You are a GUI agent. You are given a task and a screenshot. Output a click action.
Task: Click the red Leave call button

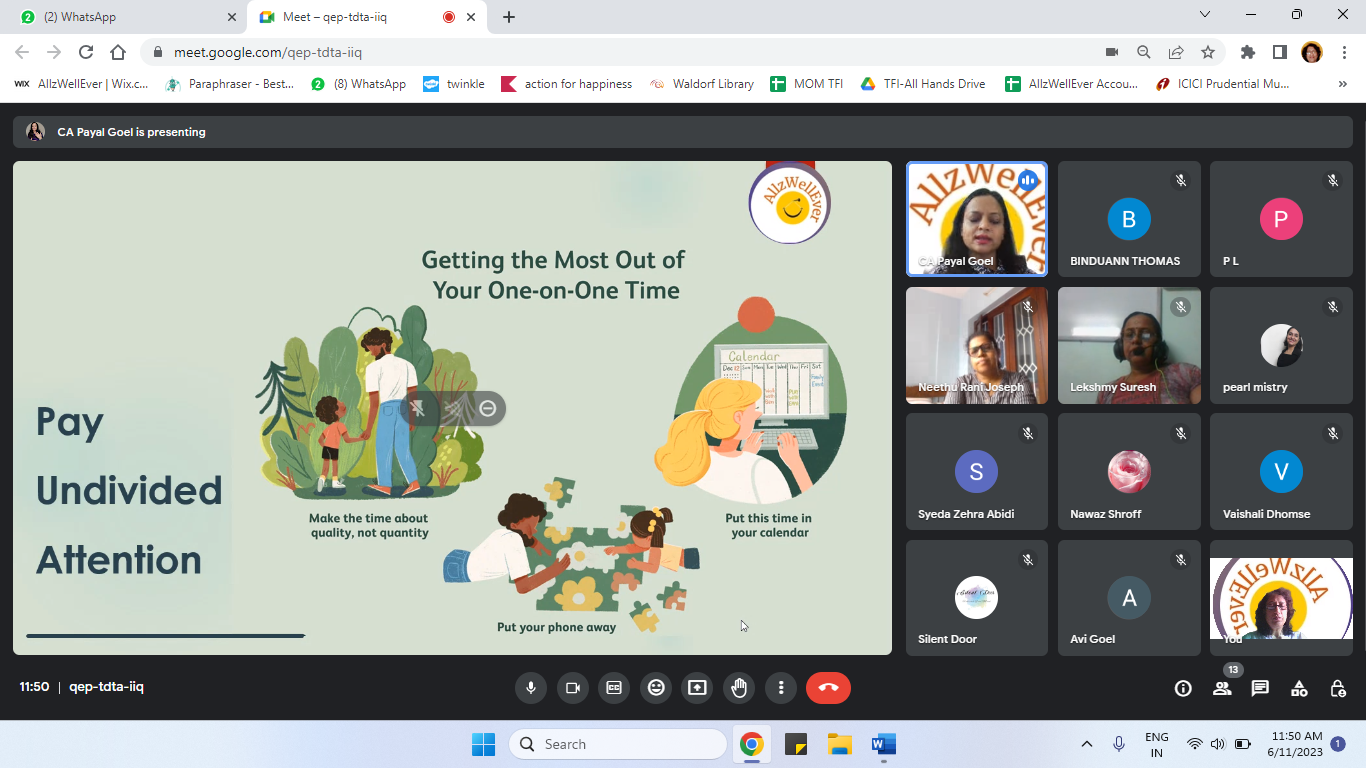pyautogui.click(x=828, y=688)
